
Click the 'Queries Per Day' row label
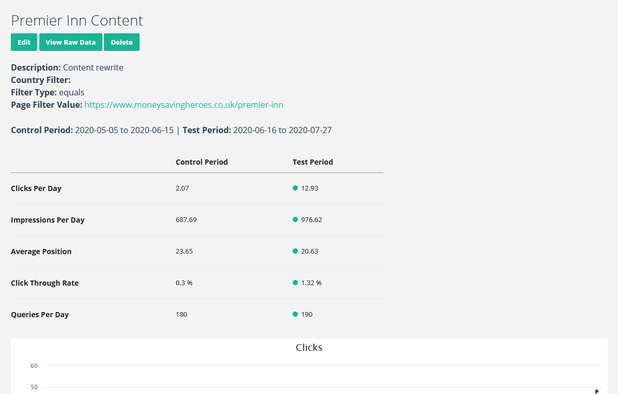pos(40,314)
